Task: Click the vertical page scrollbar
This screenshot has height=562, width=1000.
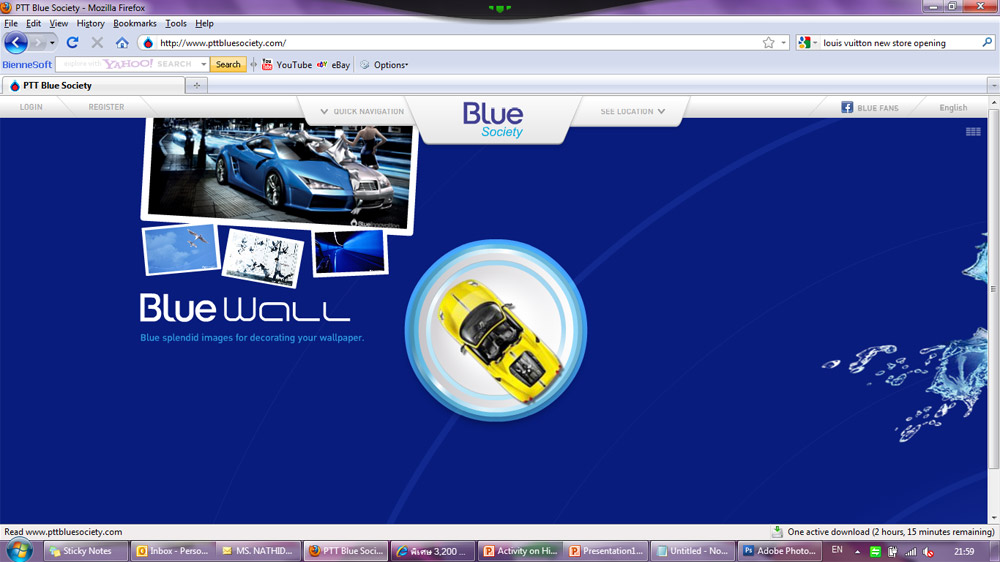Action: (994, 288)
